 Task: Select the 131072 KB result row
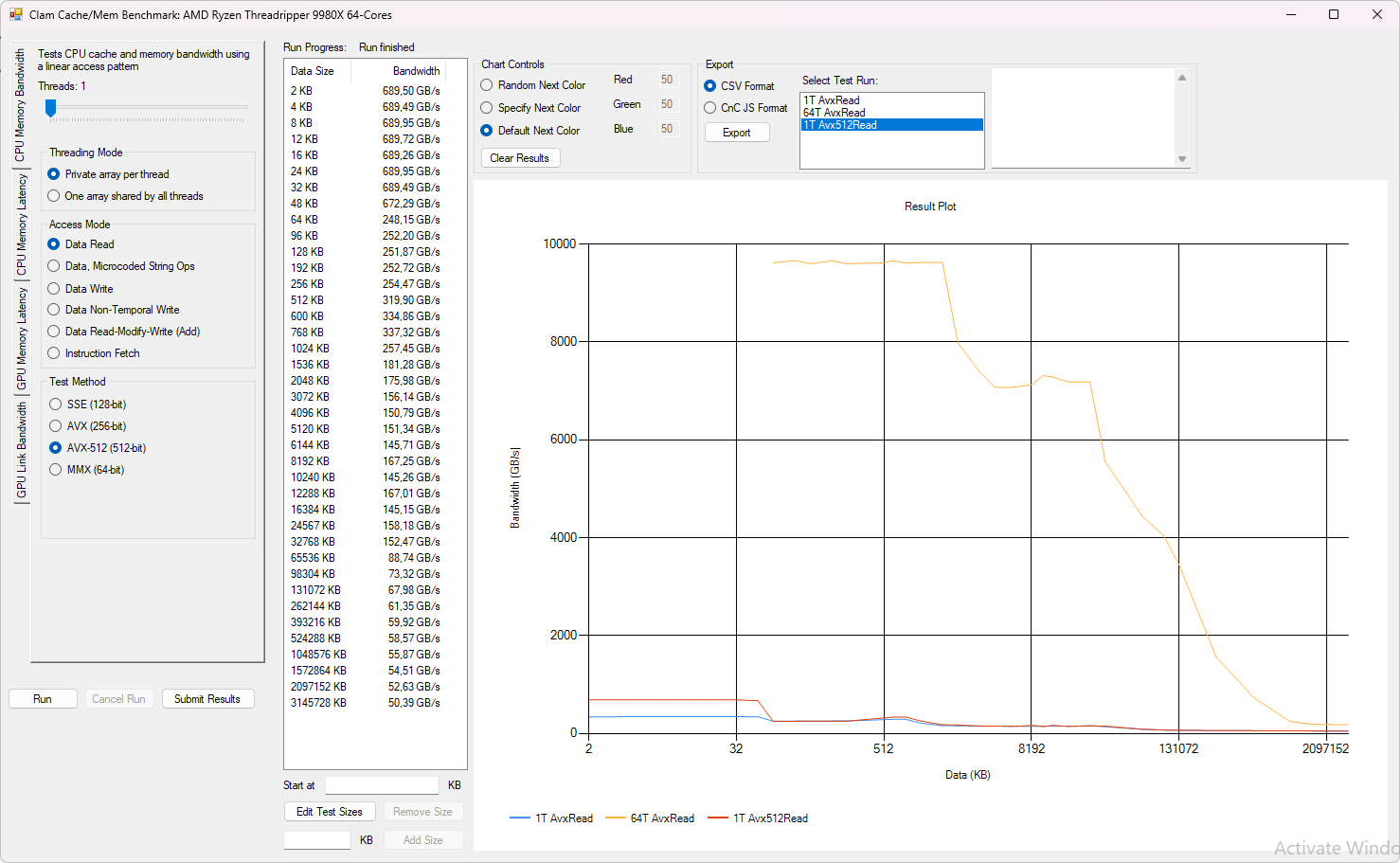coord(366,590)
